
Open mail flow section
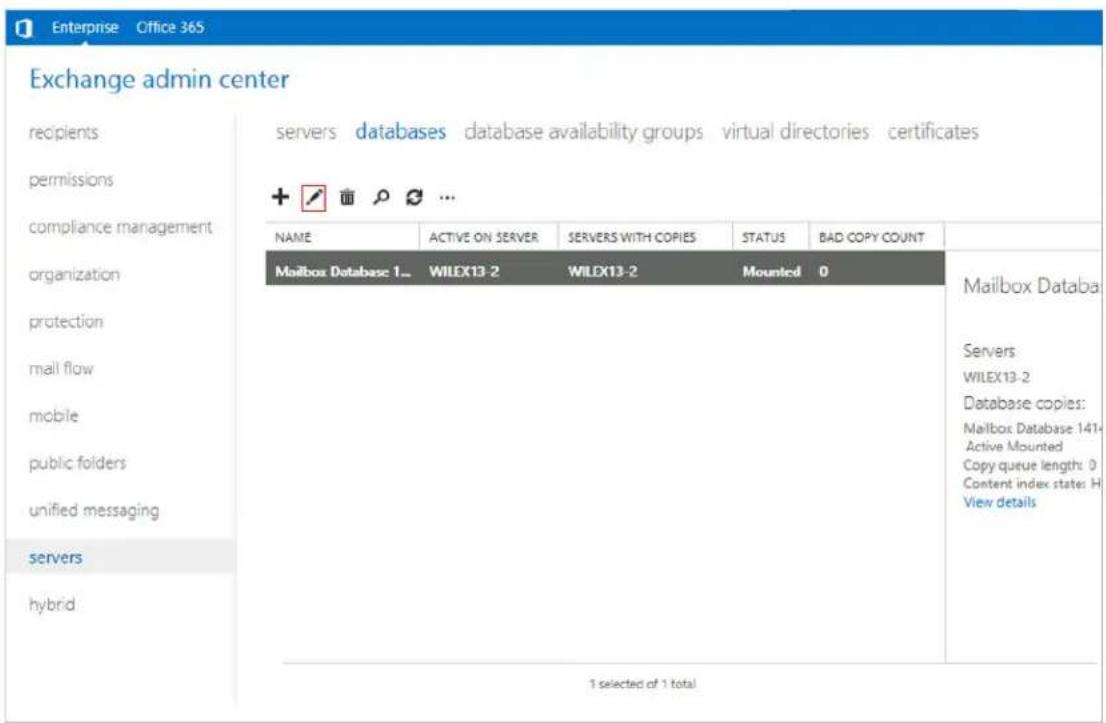[x=61, y=368]
